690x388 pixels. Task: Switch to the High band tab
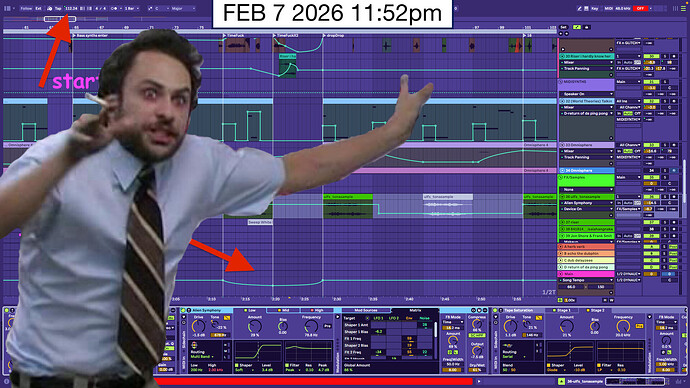click(316, 310)
